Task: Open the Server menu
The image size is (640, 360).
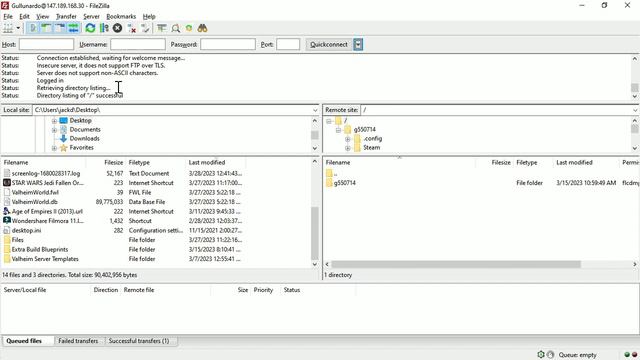Action: (91, 16)
